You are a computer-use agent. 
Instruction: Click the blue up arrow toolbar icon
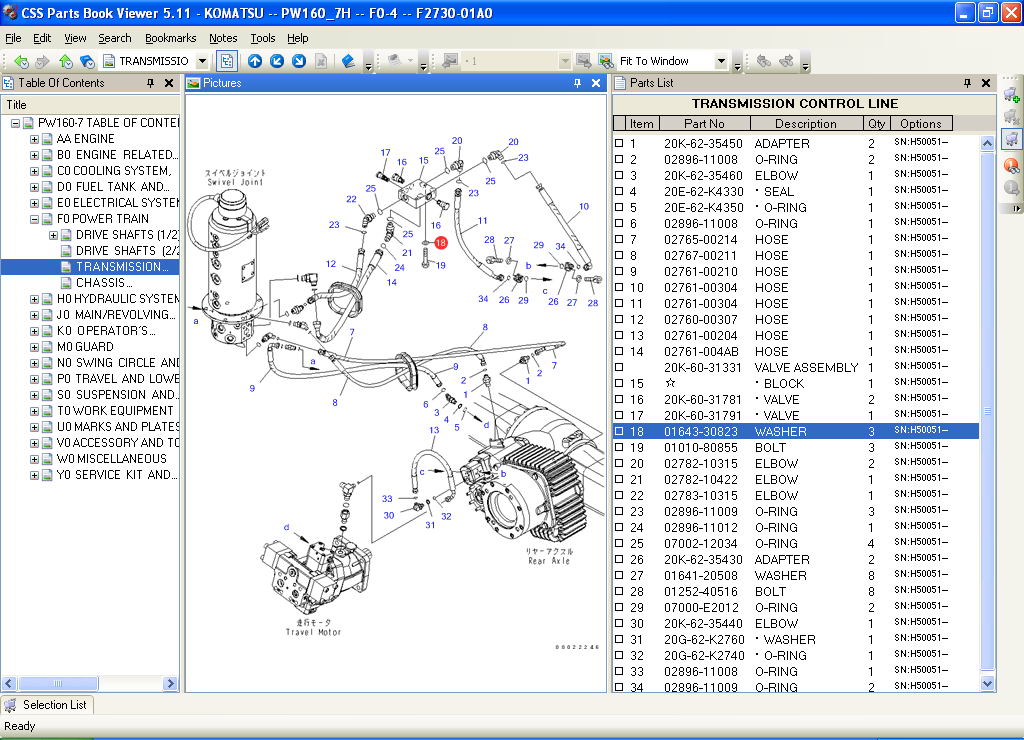point(255,61)
